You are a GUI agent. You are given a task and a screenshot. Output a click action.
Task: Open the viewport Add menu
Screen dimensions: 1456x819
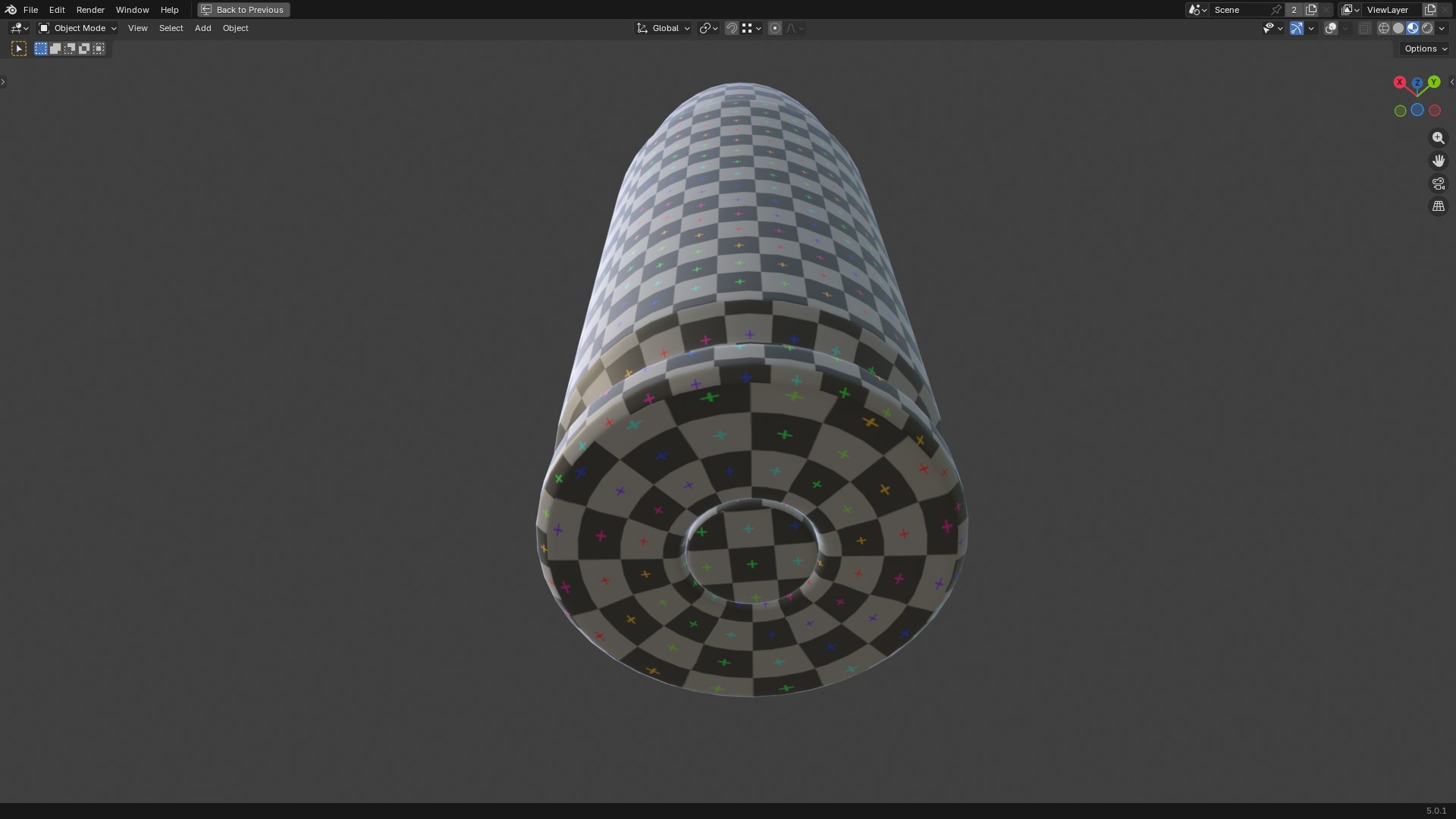pos(202,28)
